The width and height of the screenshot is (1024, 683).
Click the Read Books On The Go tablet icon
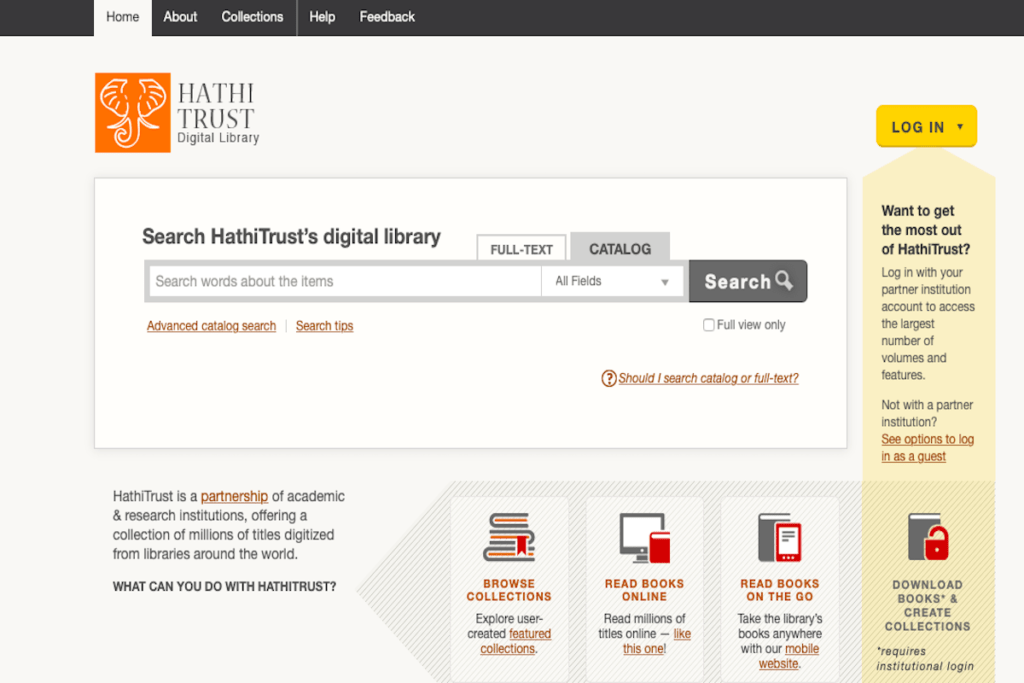coord(779,537)
